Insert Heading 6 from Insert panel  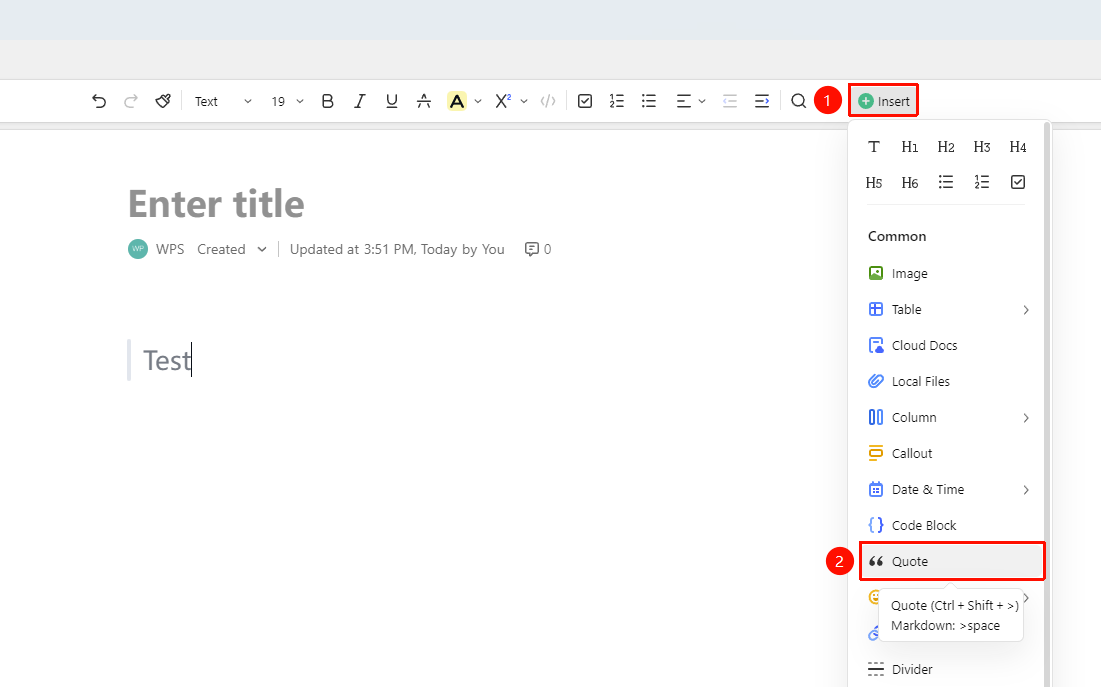point(910,183)
